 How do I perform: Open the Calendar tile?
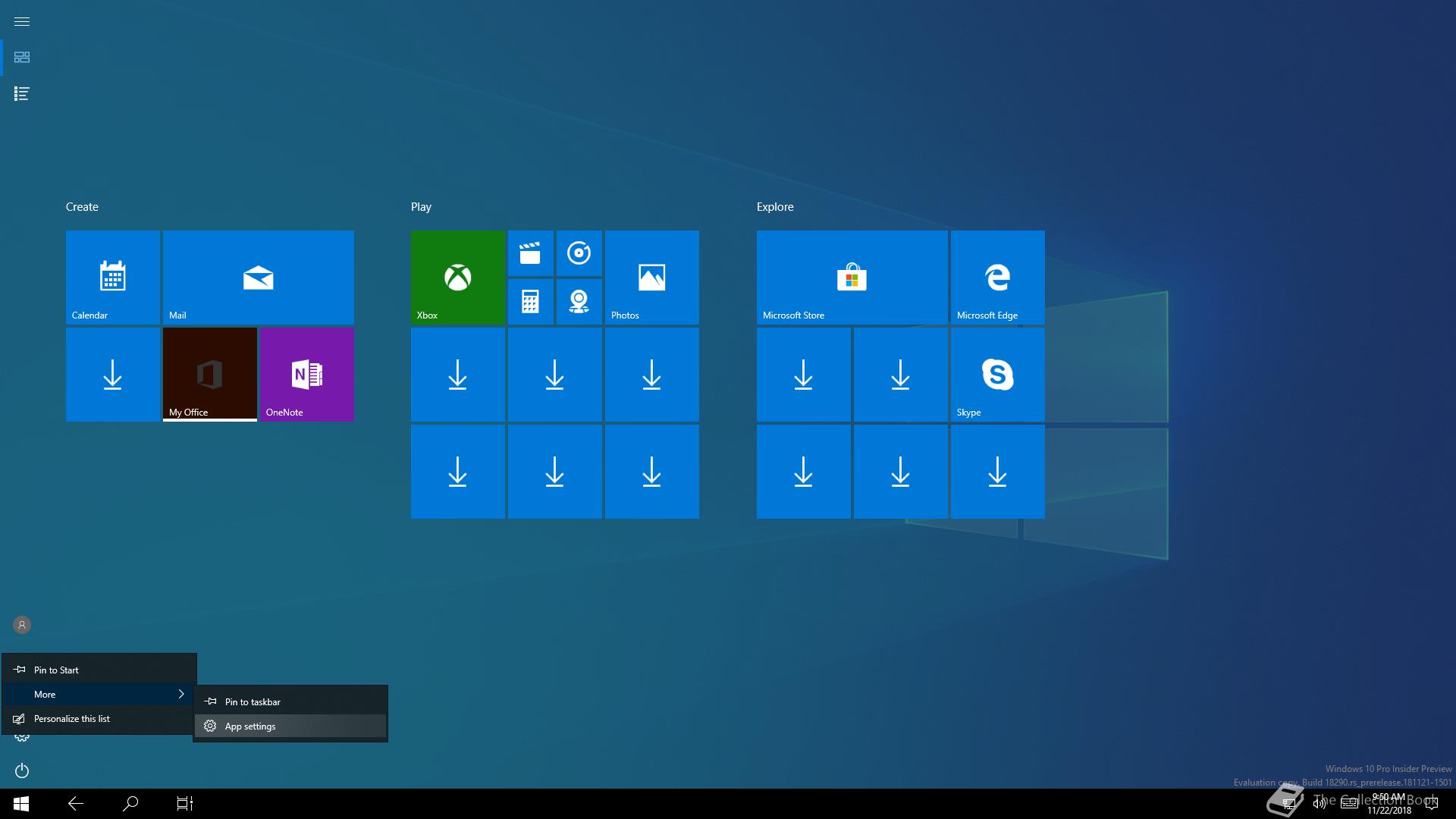(x=113, y=278)
